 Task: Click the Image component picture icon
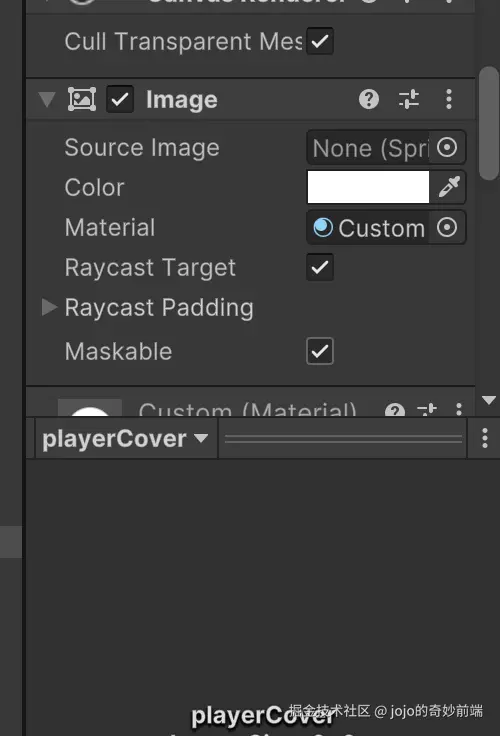82,99
